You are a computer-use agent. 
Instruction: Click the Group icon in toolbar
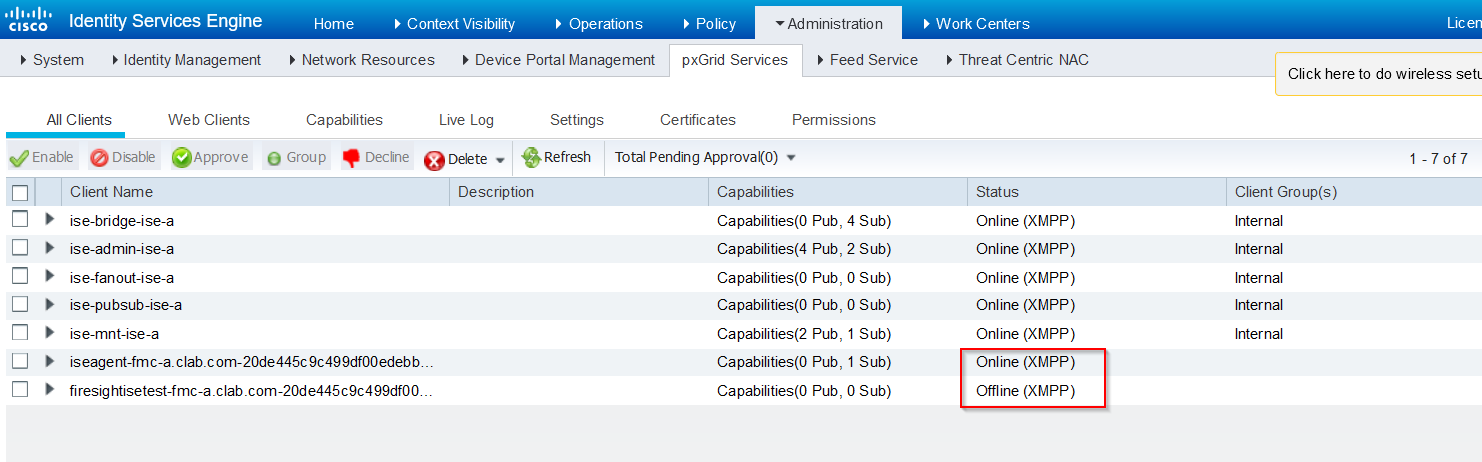coord(273,158)
